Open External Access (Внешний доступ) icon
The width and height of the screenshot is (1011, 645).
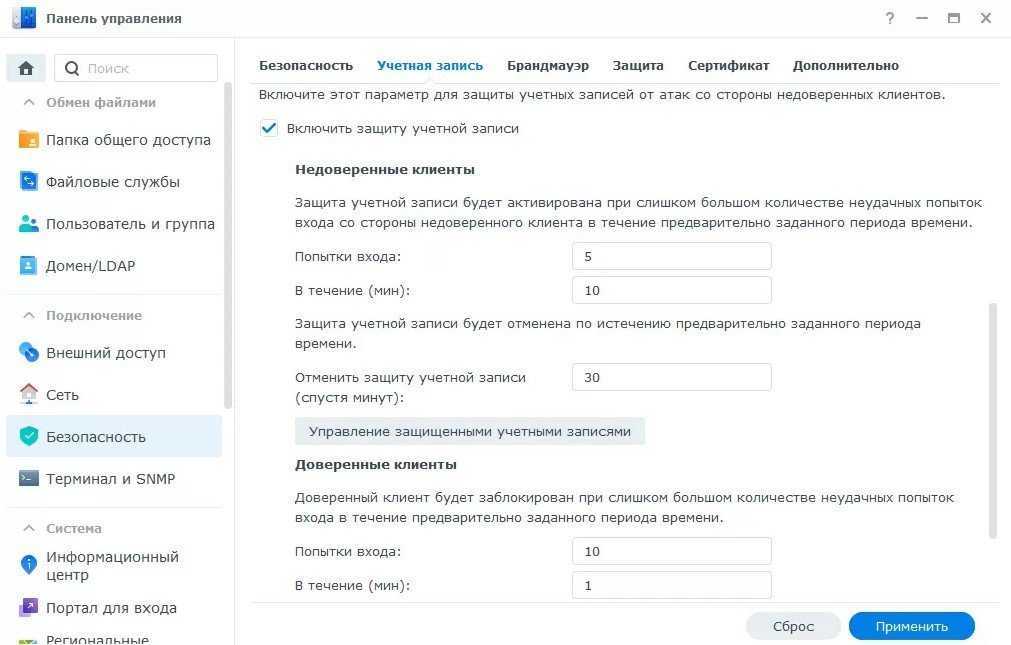tap(29, 353)
